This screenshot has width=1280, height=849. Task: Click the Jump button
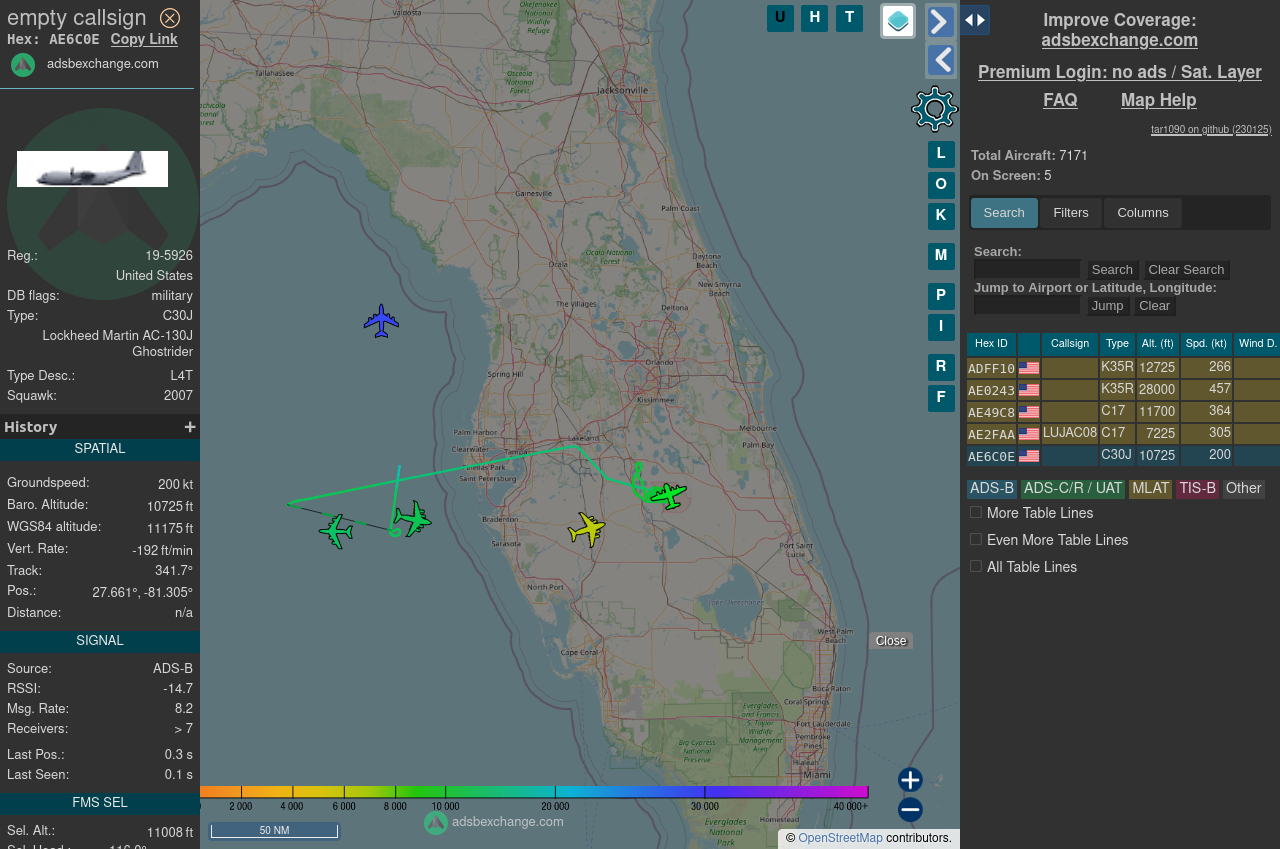click(1107, 306)
